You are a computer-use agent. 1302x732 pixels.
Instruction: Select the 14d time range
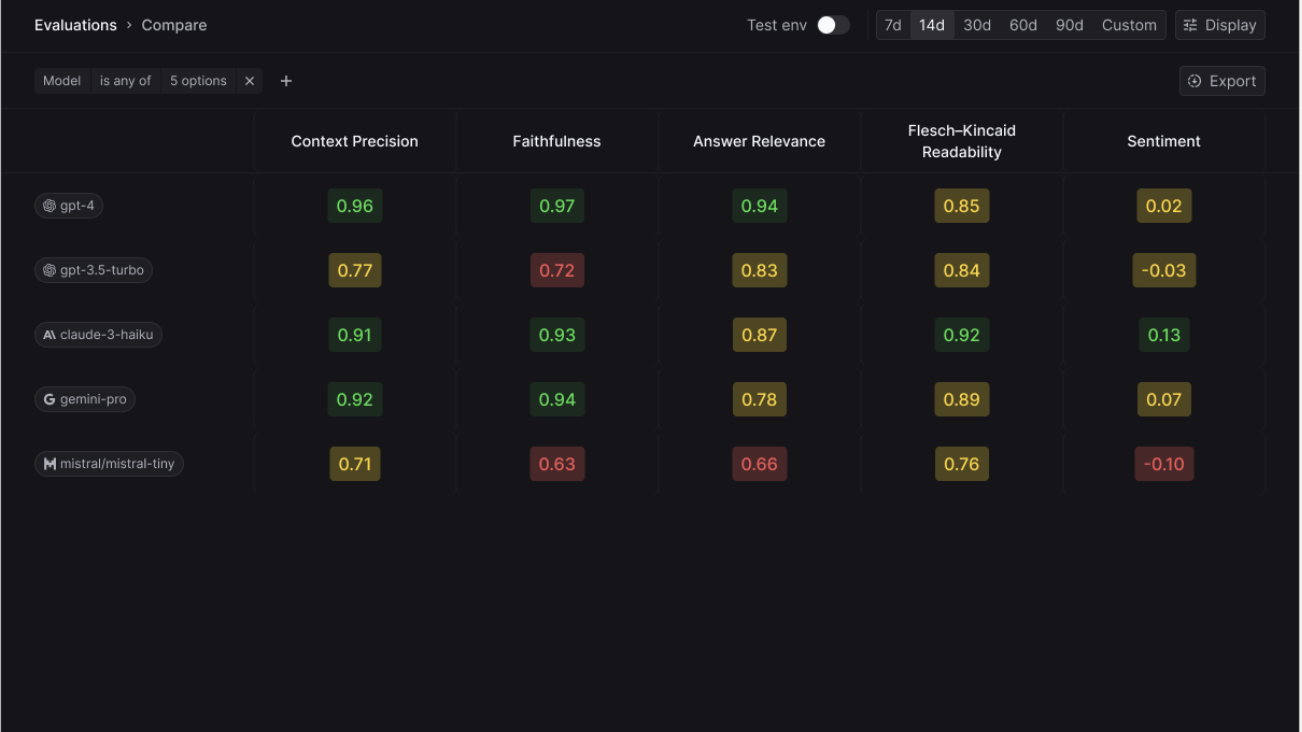click(x=932, y=25)
